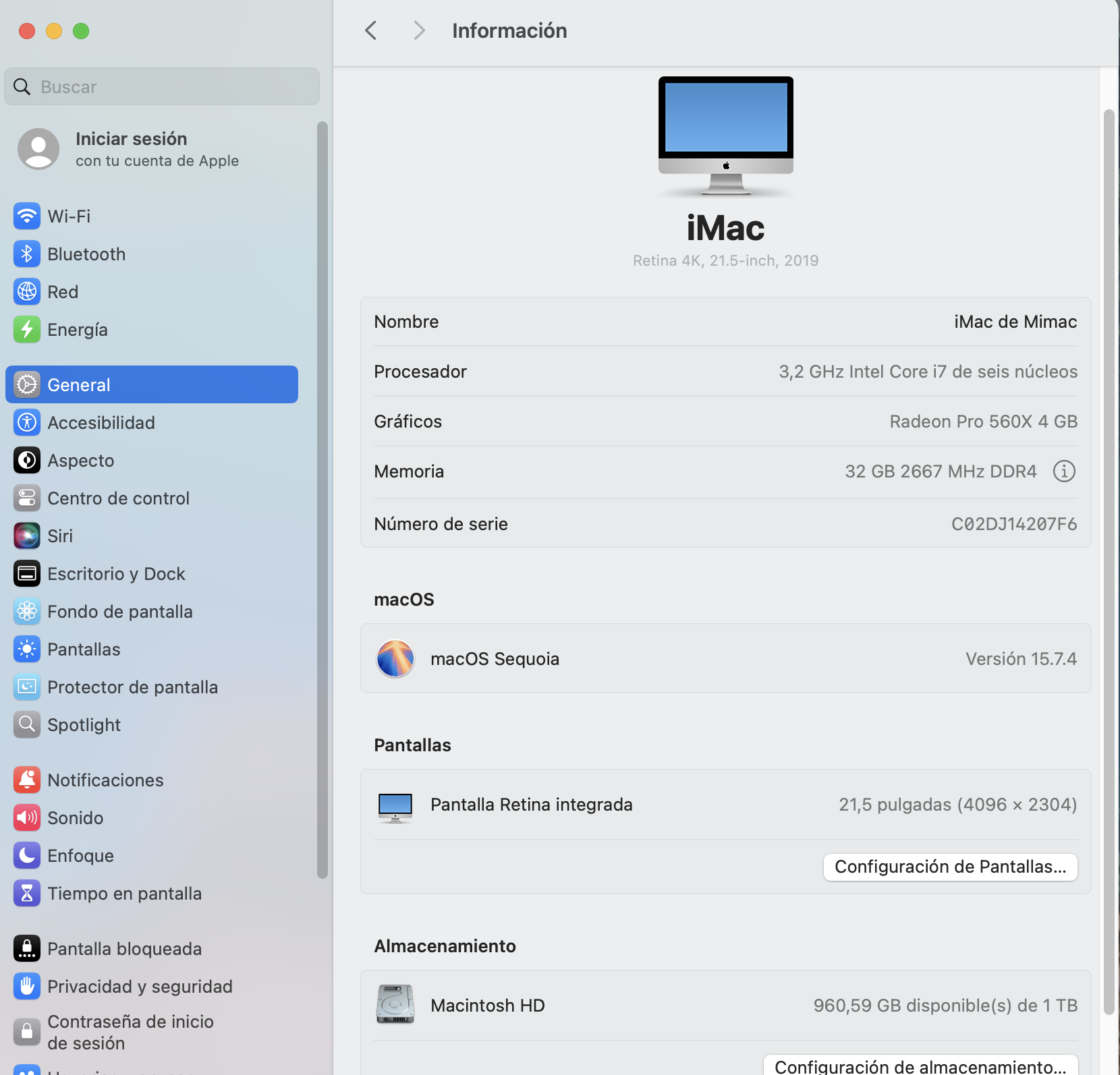
Task: Open the Privacidad y seguridad hand icon
Action: (27, 987)
